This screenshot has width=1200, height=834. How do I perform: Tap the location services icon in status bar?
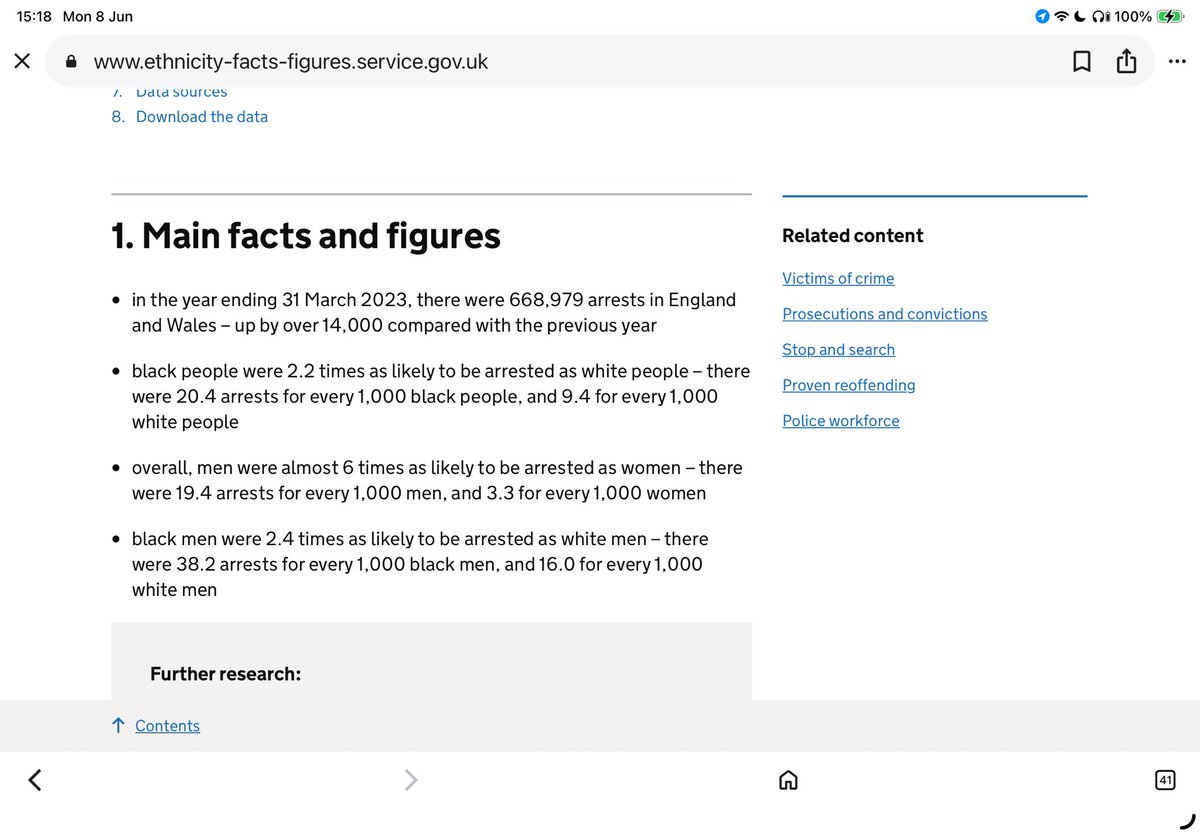(x=1043, y=16)
